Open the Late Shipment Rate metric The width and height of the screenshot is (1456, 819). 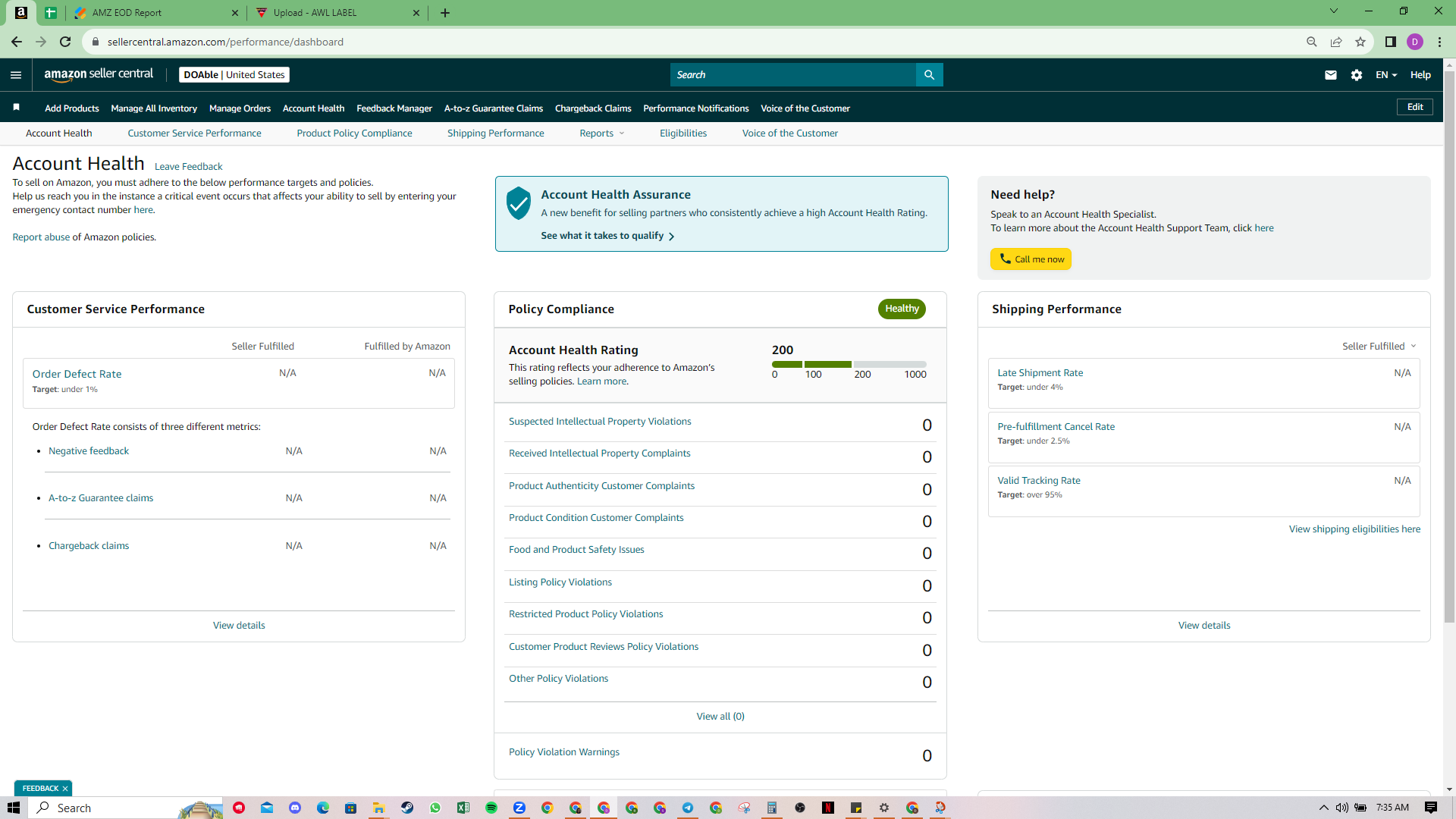click(x=1040, y=373)
